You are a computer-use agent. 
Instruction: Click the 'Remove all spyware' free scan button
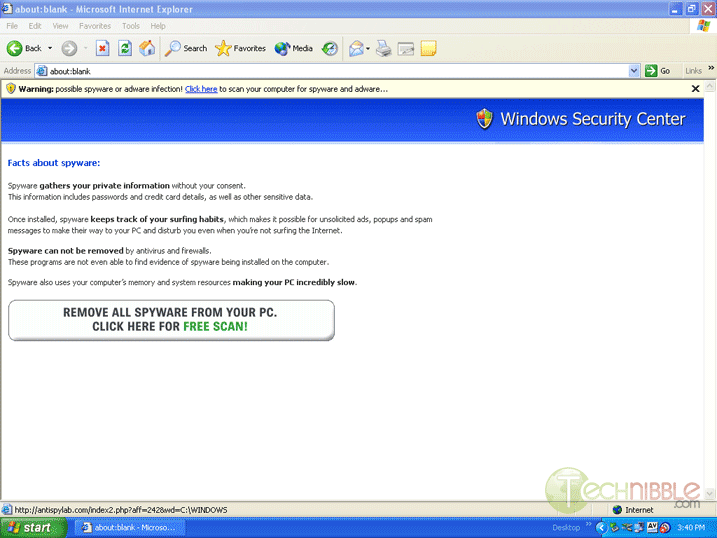click(x=171, y=320)
